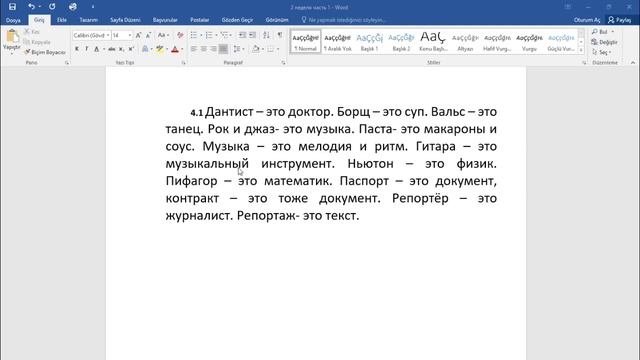Clear all formatting with the eraser icon
The height and width of the screenshot is (360, 640).
pyautogui.click(x=180, y=36)
